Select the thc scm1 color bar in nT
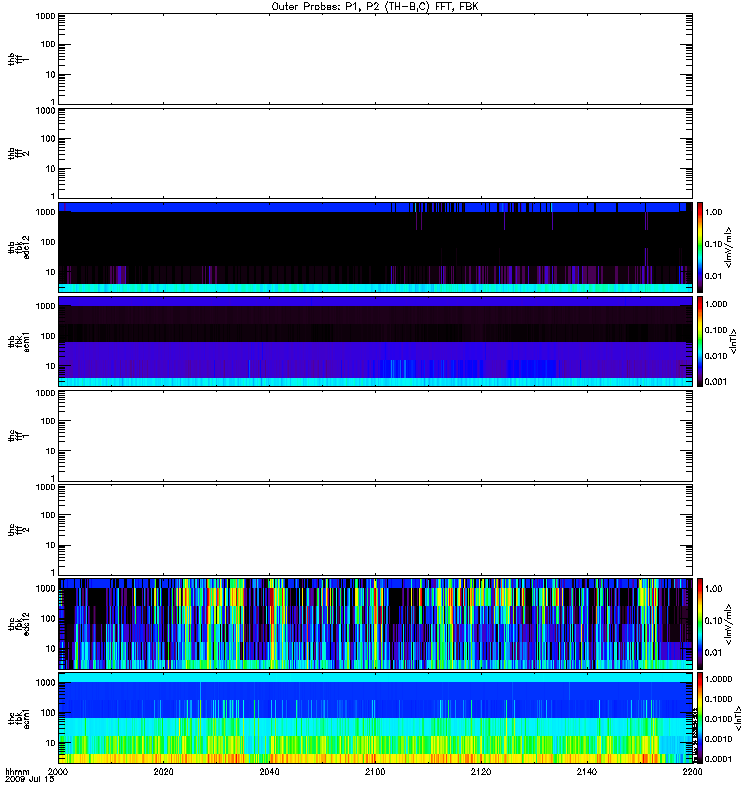 pyautogui.click(x=700, y=718)
